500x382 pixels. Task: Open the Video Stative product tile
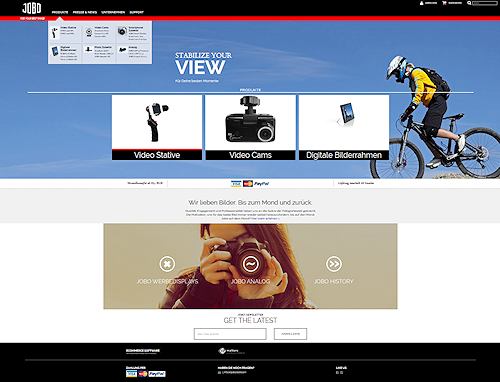(x=157, y=127)
